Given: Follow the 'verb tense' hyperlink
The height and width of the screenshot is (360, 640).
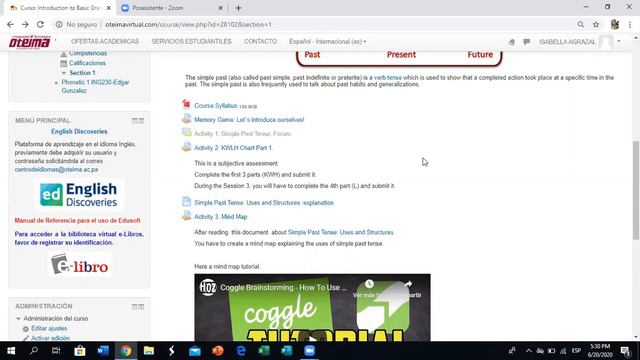Looking at the screenshot, I should [x=388, y=78].
